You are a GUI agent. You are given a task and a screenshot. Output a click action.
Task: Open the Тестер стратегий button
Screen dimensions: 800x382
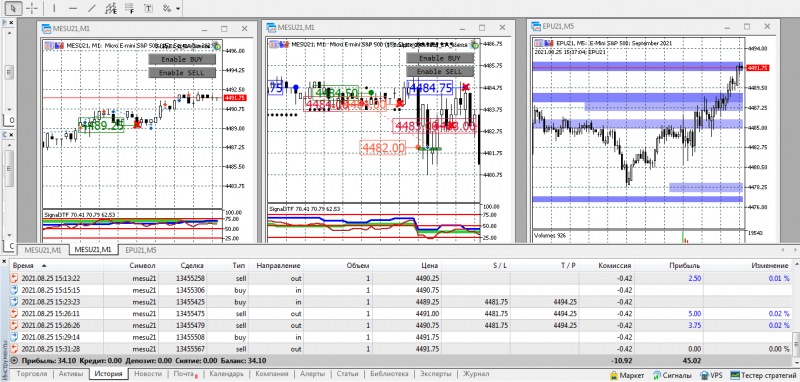point(763,375)
